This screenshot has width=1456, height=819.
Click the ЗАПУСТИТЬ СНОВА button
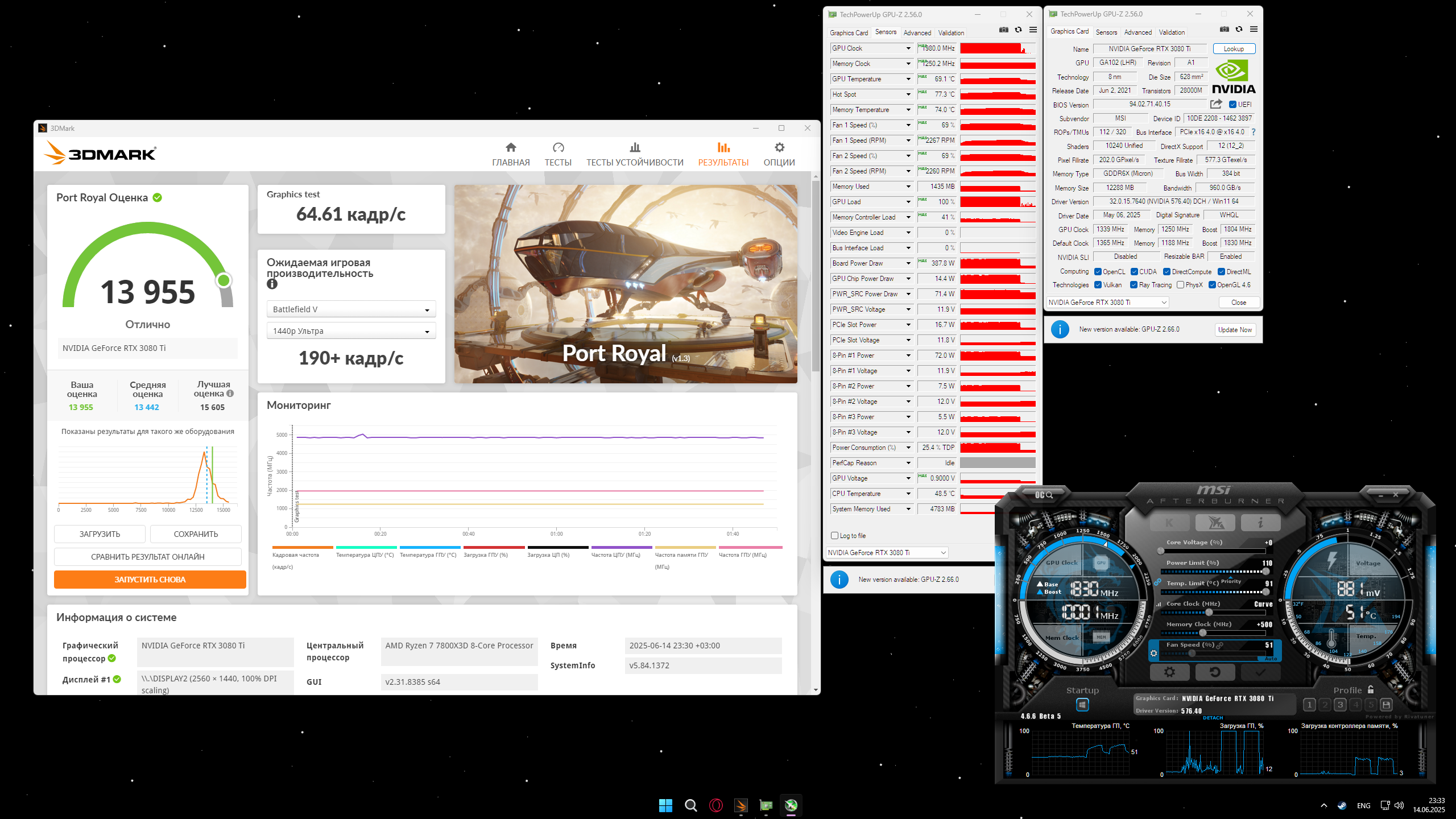point(150,580)
